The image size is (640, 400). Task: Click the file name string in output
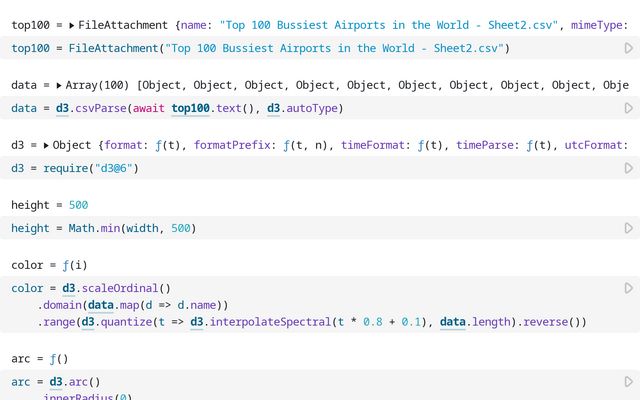coord(389,25)
